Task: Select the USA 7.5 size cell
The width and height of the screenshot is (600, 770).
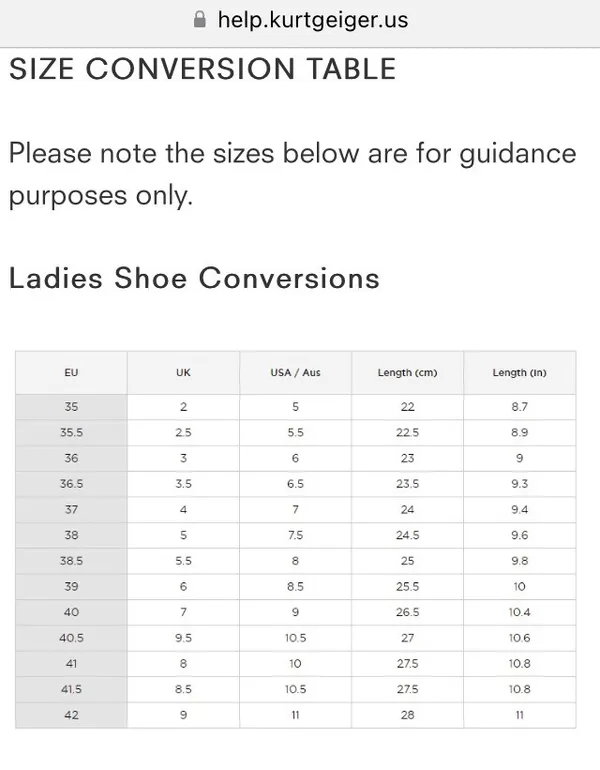Action: pos(296,535)
